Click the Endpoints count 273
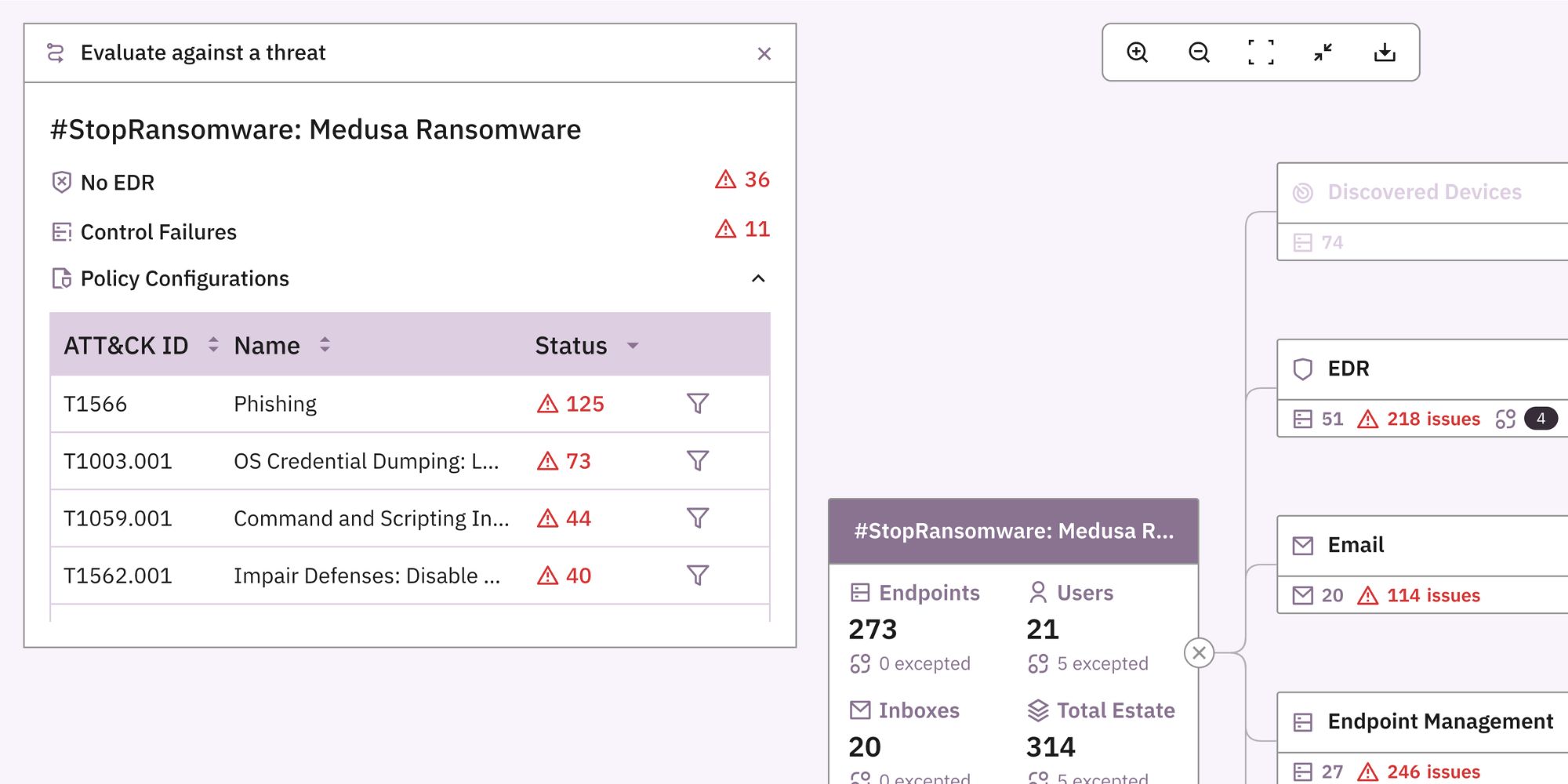 click(873, 630)
